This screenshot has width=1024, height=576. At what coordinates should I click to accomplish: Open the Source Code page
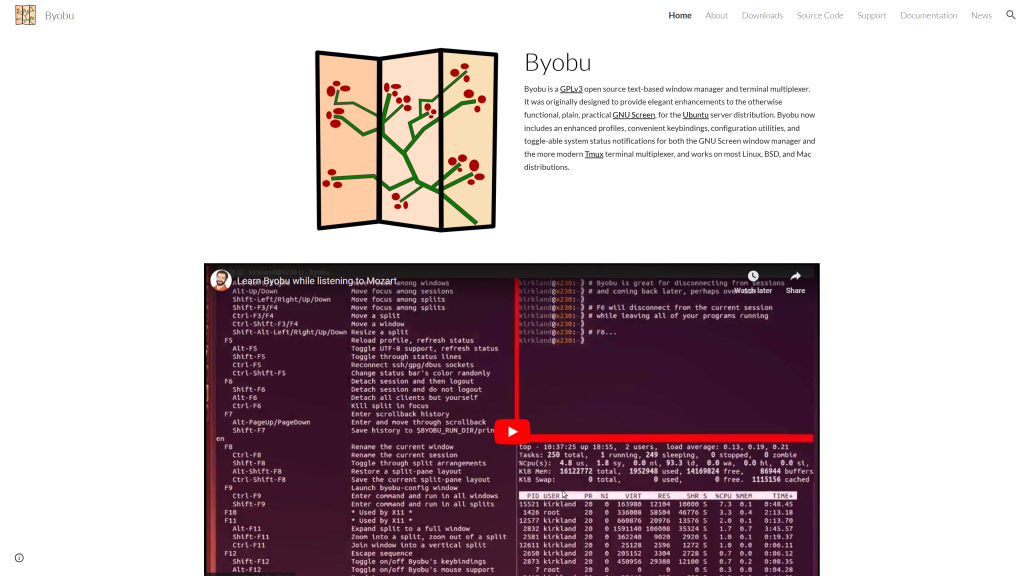pos(820,15)
